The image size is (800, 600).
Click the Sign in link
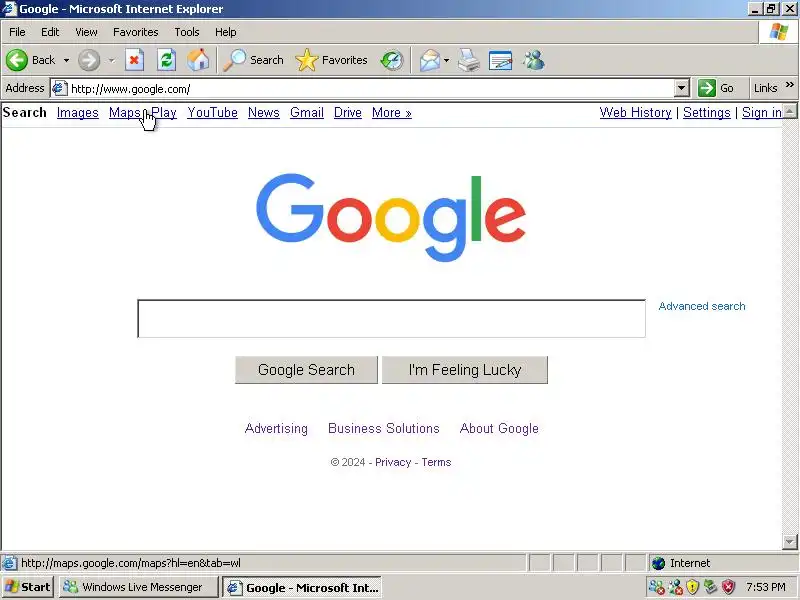(x=762, y=112)
